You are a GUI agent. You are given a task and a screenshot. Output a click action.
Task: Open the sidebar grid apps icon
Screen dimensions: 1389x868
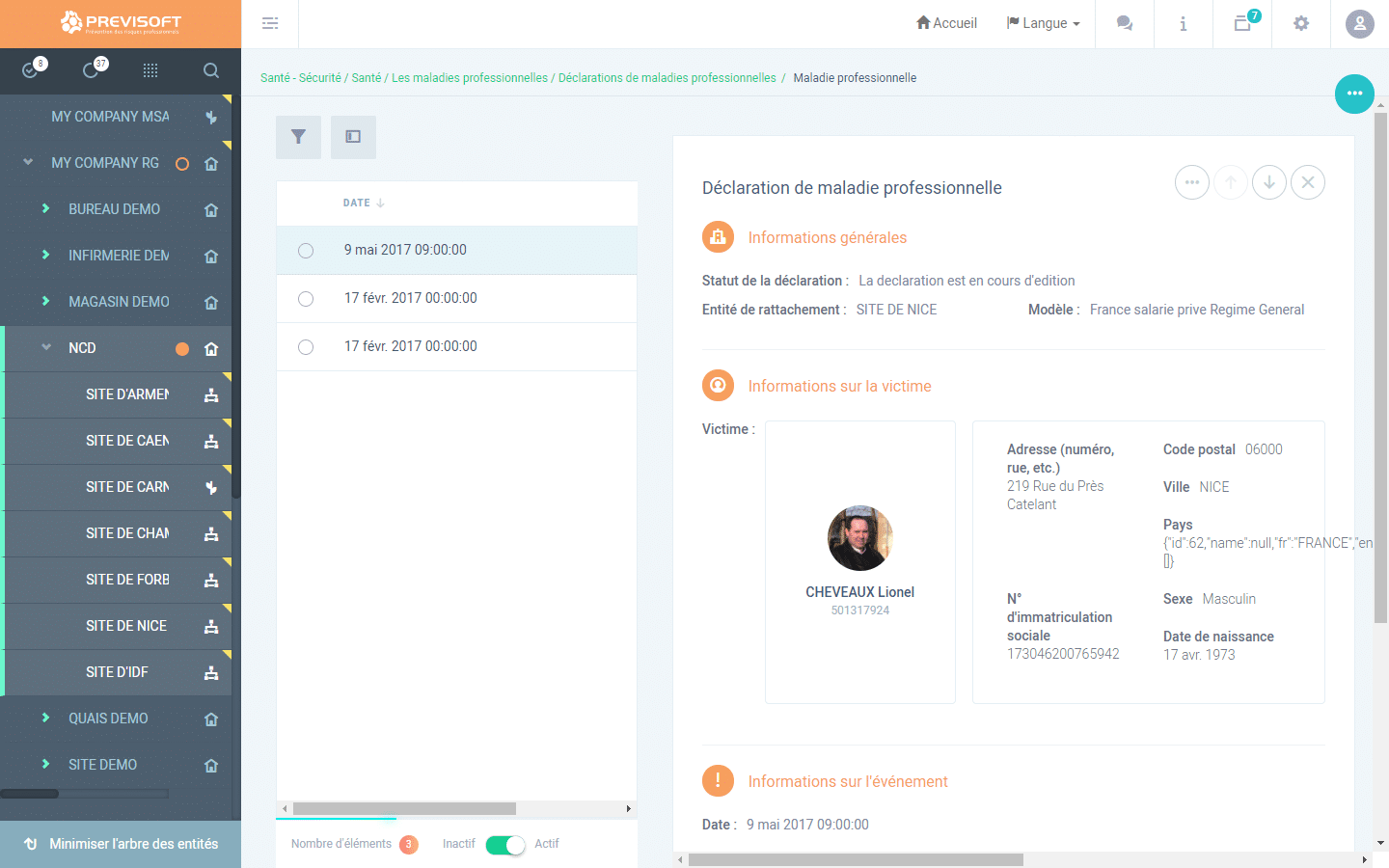pos(150,70)
